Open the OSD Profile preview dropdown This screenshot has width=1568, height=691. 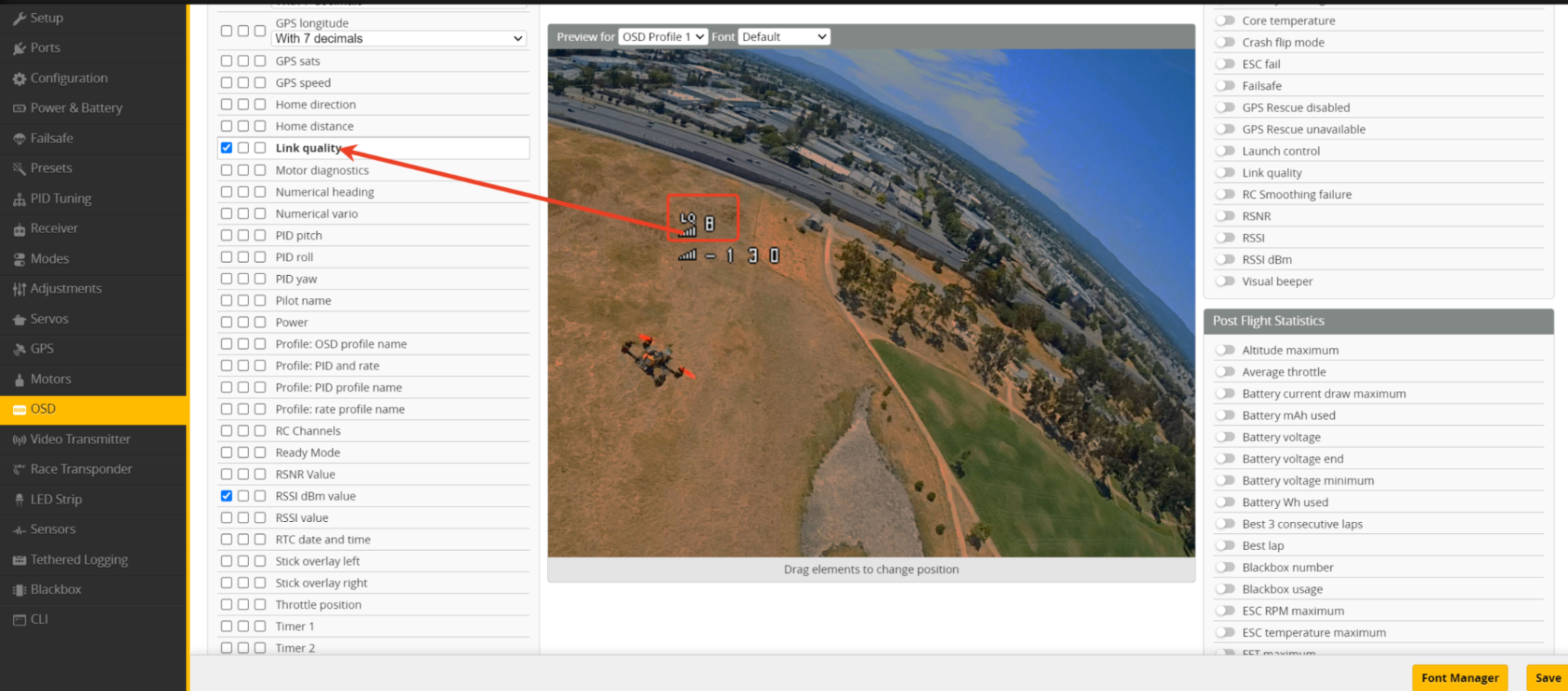(x=662, y=37)
